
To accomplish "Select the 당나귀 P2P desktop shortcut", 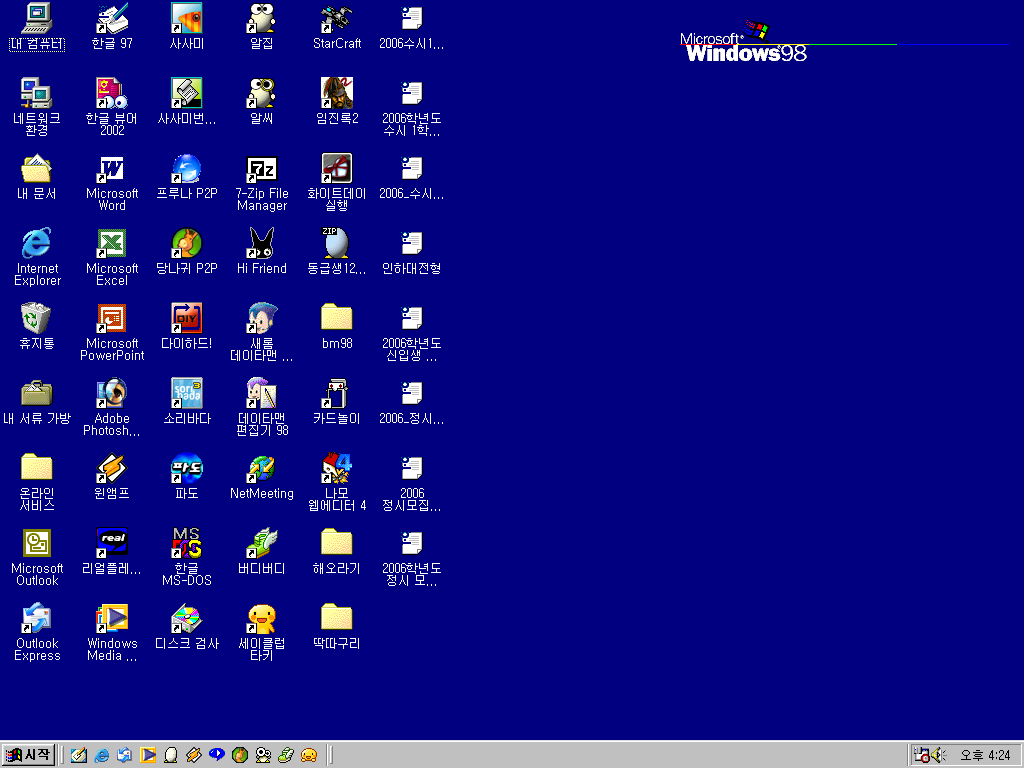I will [x=187, y=252].
